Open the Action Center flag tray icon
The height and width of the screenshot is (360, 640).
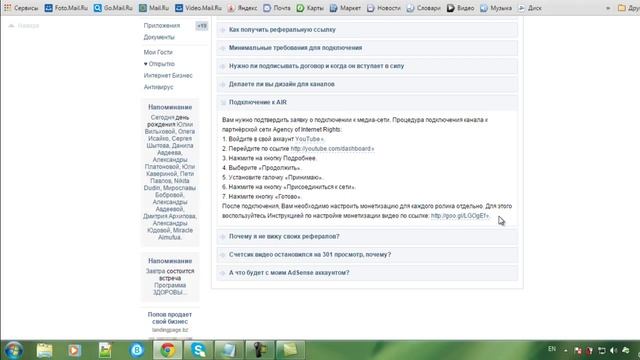(x=578, y=351)
